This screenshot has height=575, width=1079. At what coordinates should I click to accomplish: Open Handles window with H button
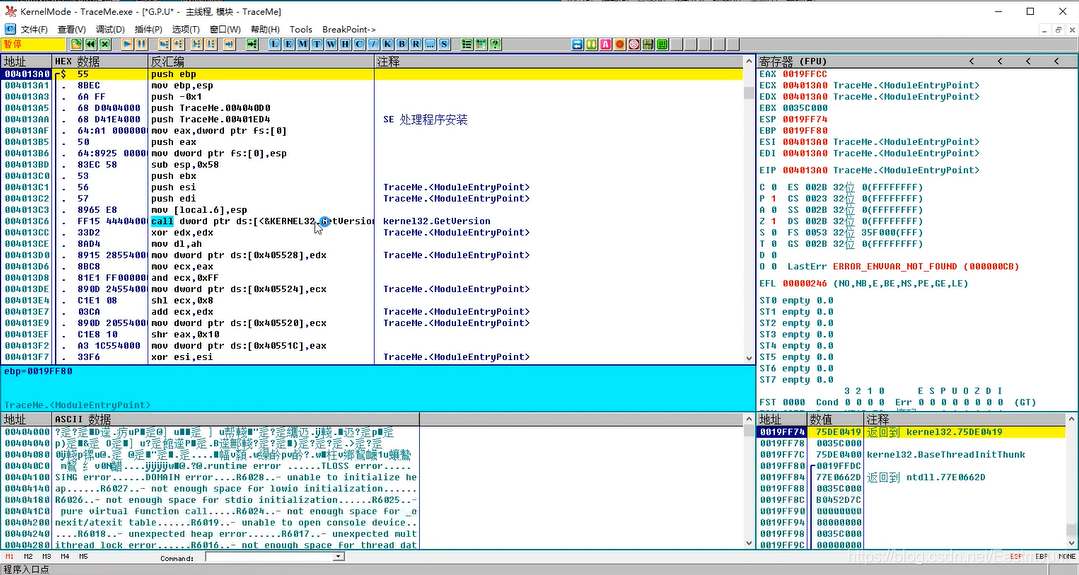click(x=345, y=44)
